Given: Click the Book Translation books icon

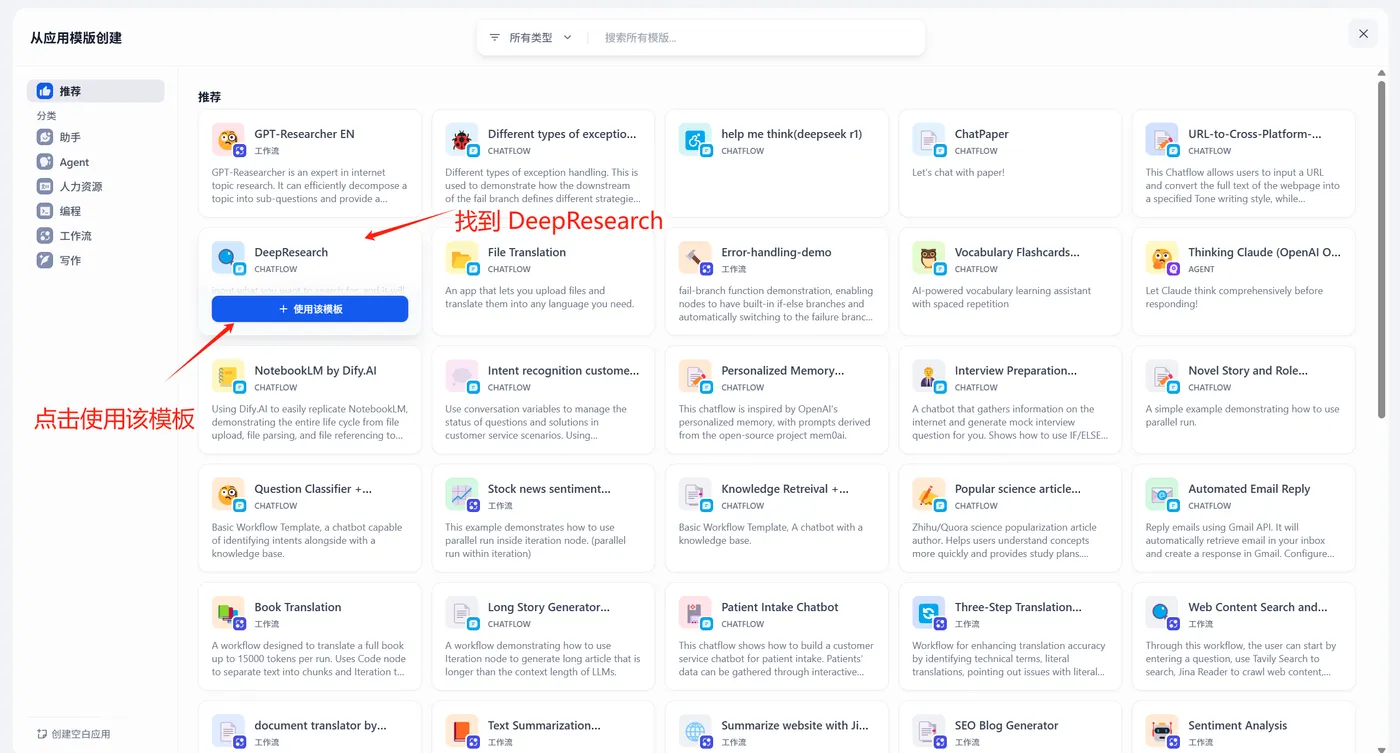Looking at the screenshot, I should pyautogui.click(x=228, y=612).
